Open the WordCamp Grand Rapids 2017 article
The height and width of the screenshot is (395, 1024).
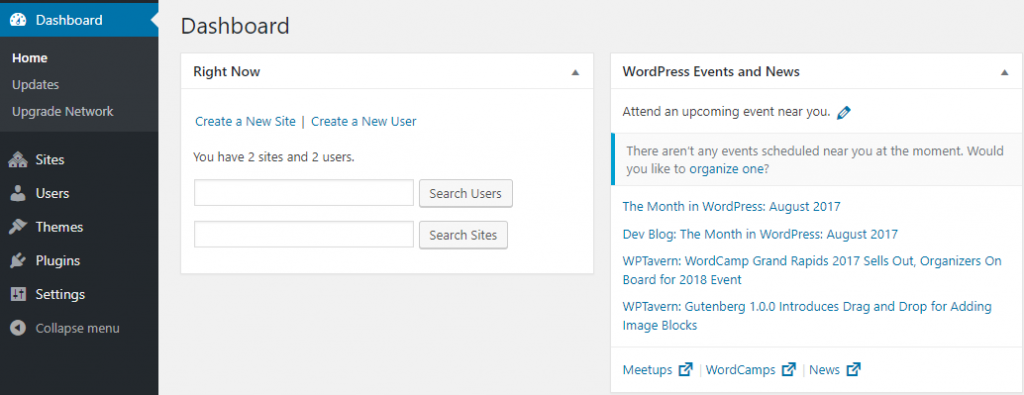pyautogui.click(x=812, y=270)
